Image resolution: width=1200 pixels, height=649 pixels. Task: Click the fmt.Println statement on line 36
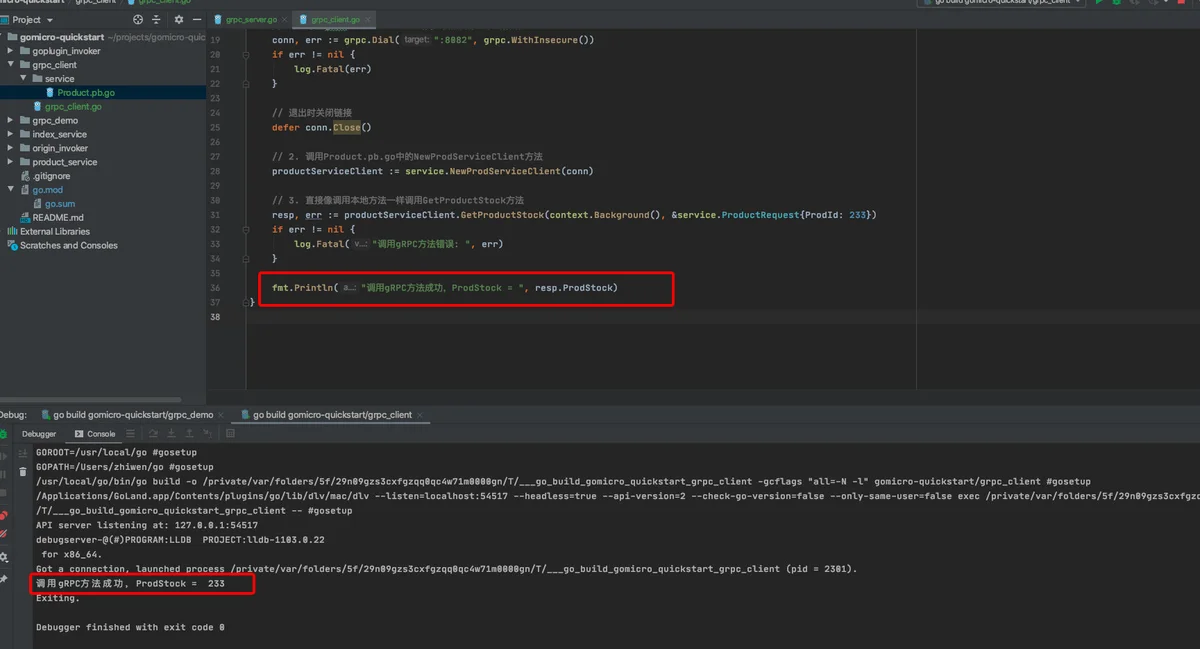coord(445,288)
